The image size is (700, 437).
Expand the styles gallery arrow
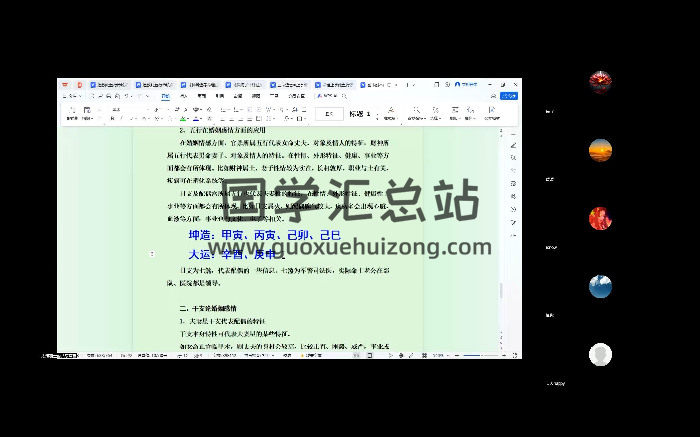[x=377, y=114]
